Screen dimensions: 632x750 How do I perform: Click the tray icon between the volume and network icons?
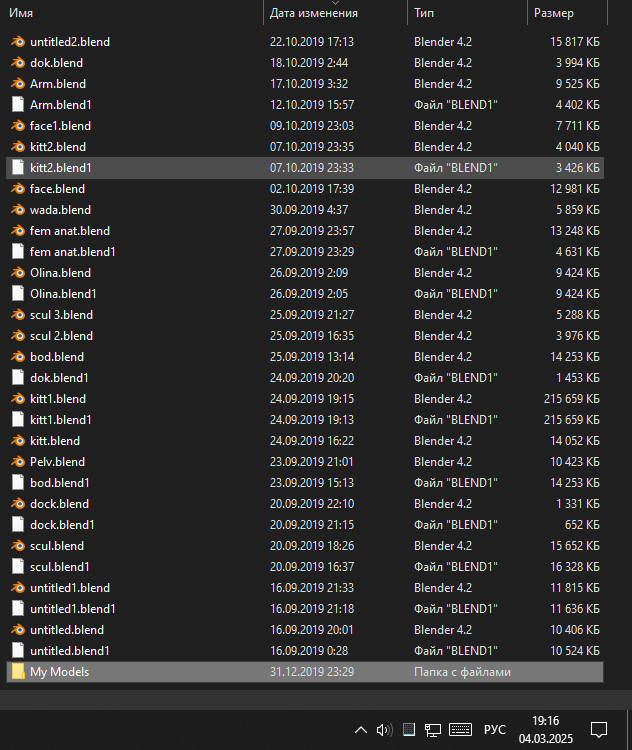tap(409, 730)
